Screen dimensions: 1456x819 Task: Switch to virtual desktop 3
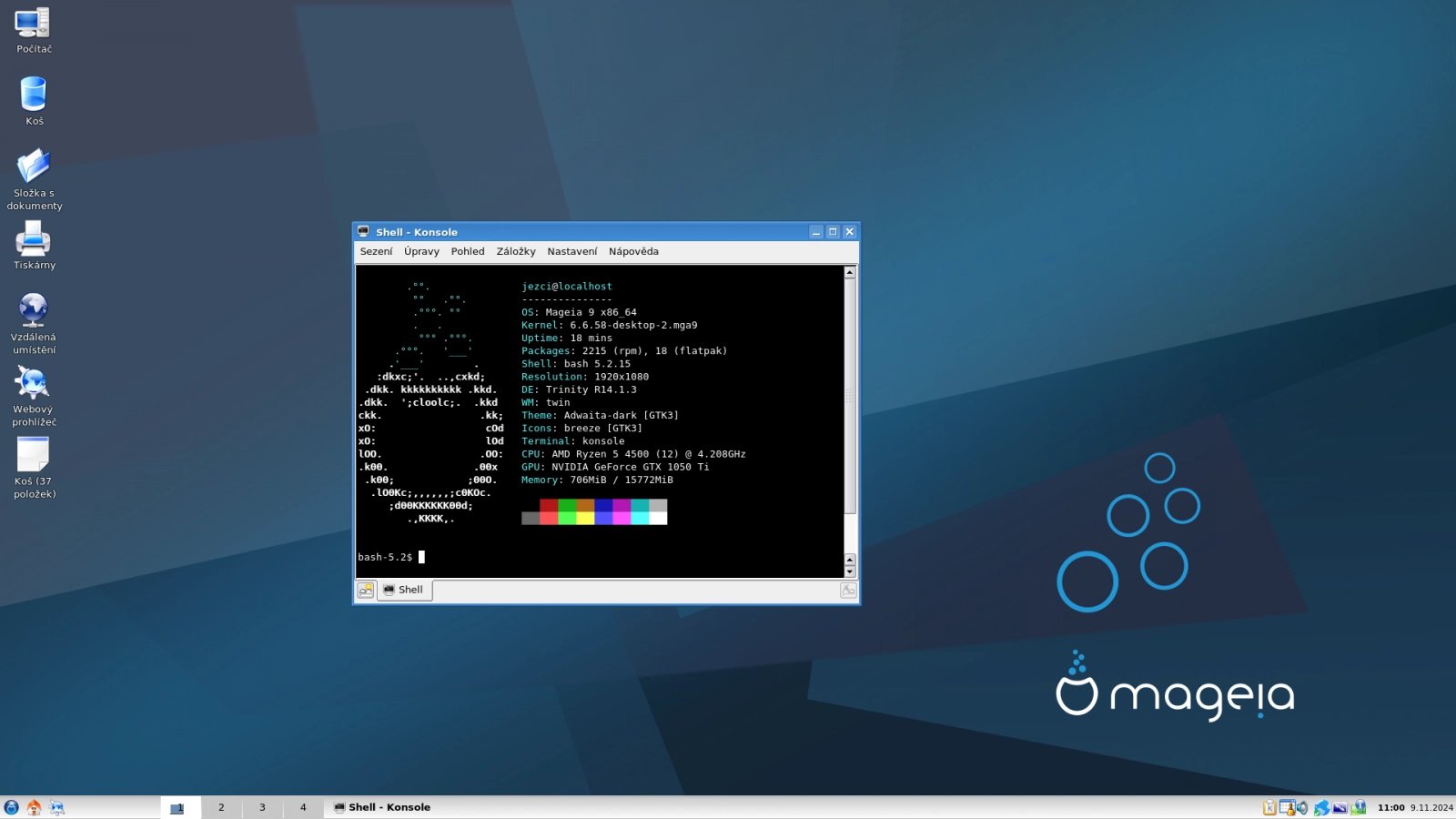click(262, 807)
